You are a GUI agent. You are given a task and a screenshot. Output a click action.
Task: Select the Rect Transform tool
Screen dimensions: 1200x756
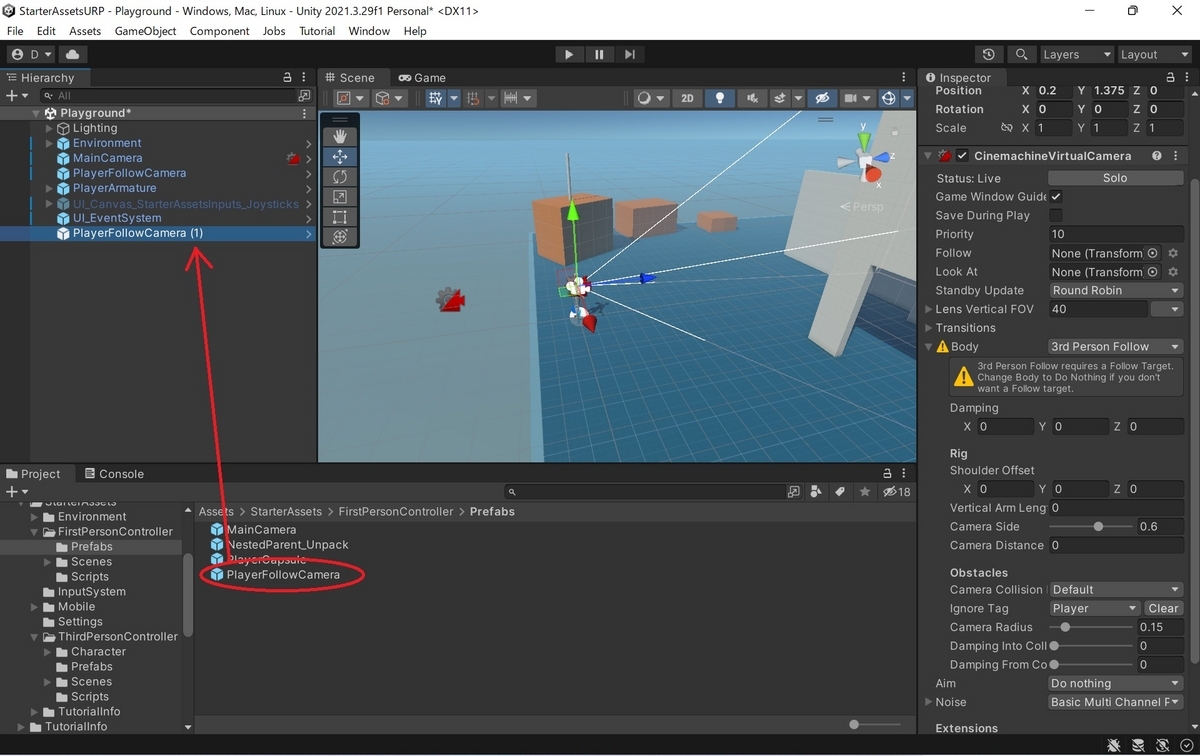(x=339, y=216)
